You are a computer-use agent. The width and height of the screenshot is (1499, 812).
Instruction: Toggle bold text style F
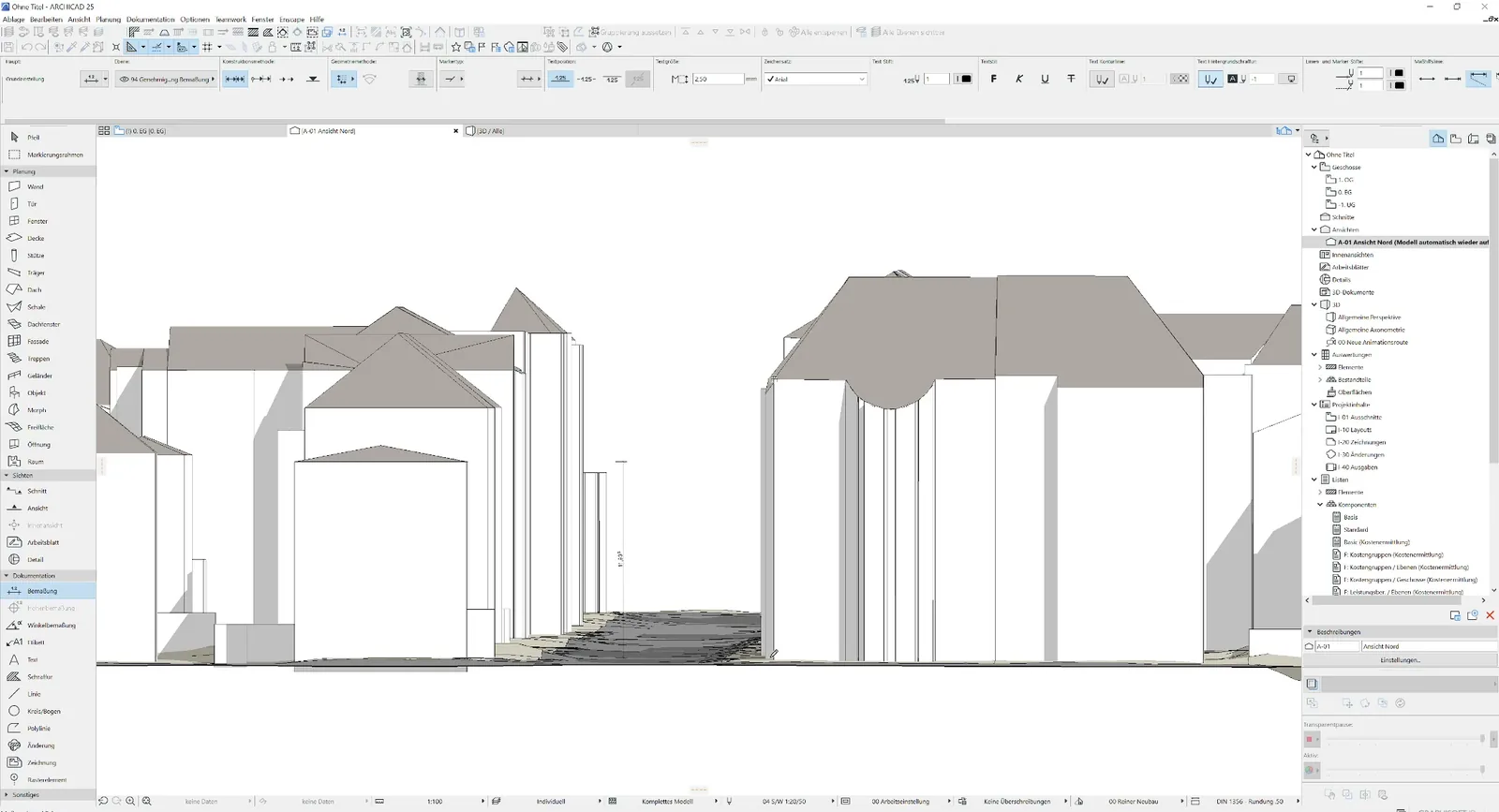click(x=993, y=79)
